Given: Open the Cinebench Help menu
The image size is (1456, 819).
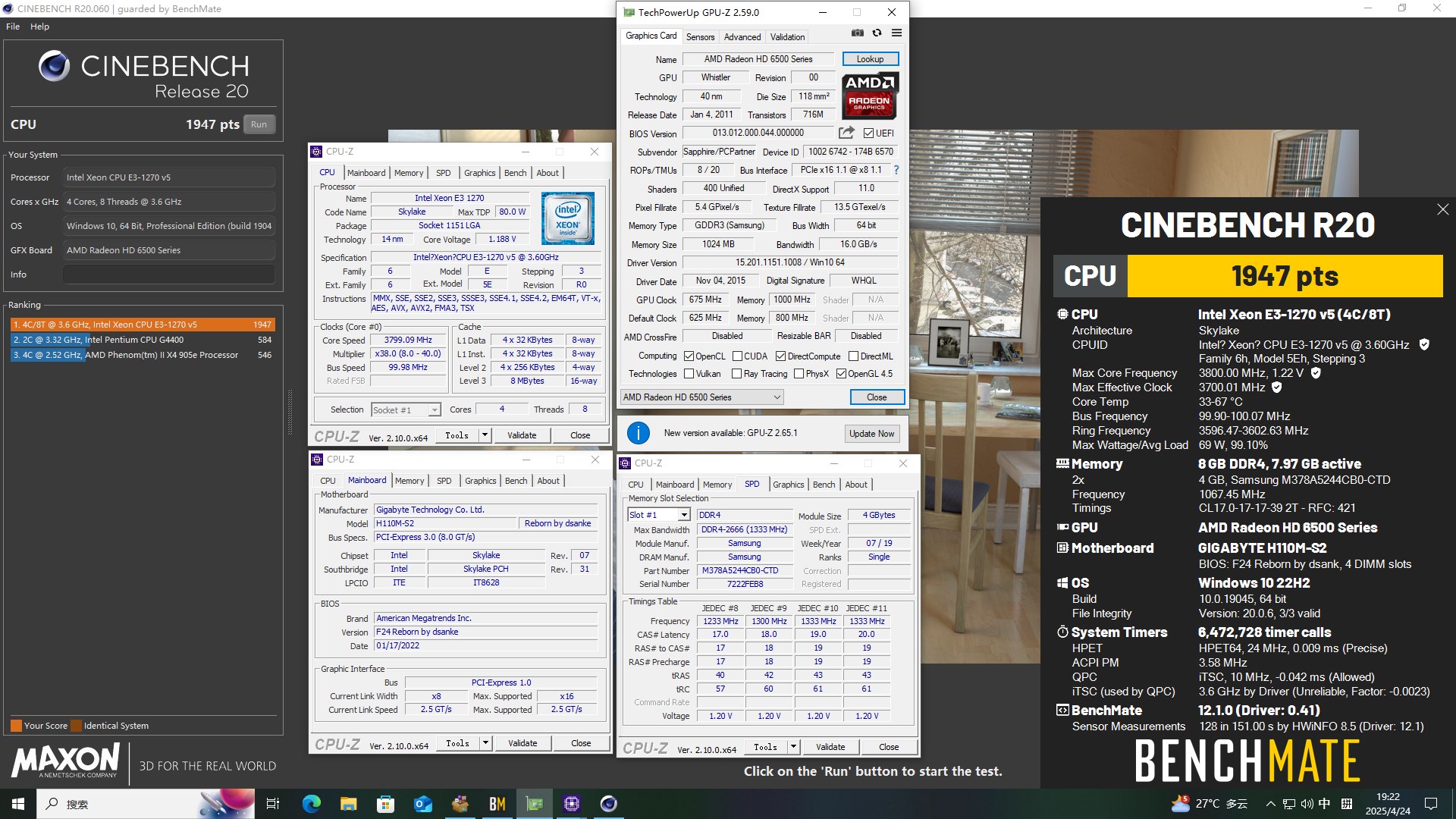Looking at the screenshot, I should [40, 27].
